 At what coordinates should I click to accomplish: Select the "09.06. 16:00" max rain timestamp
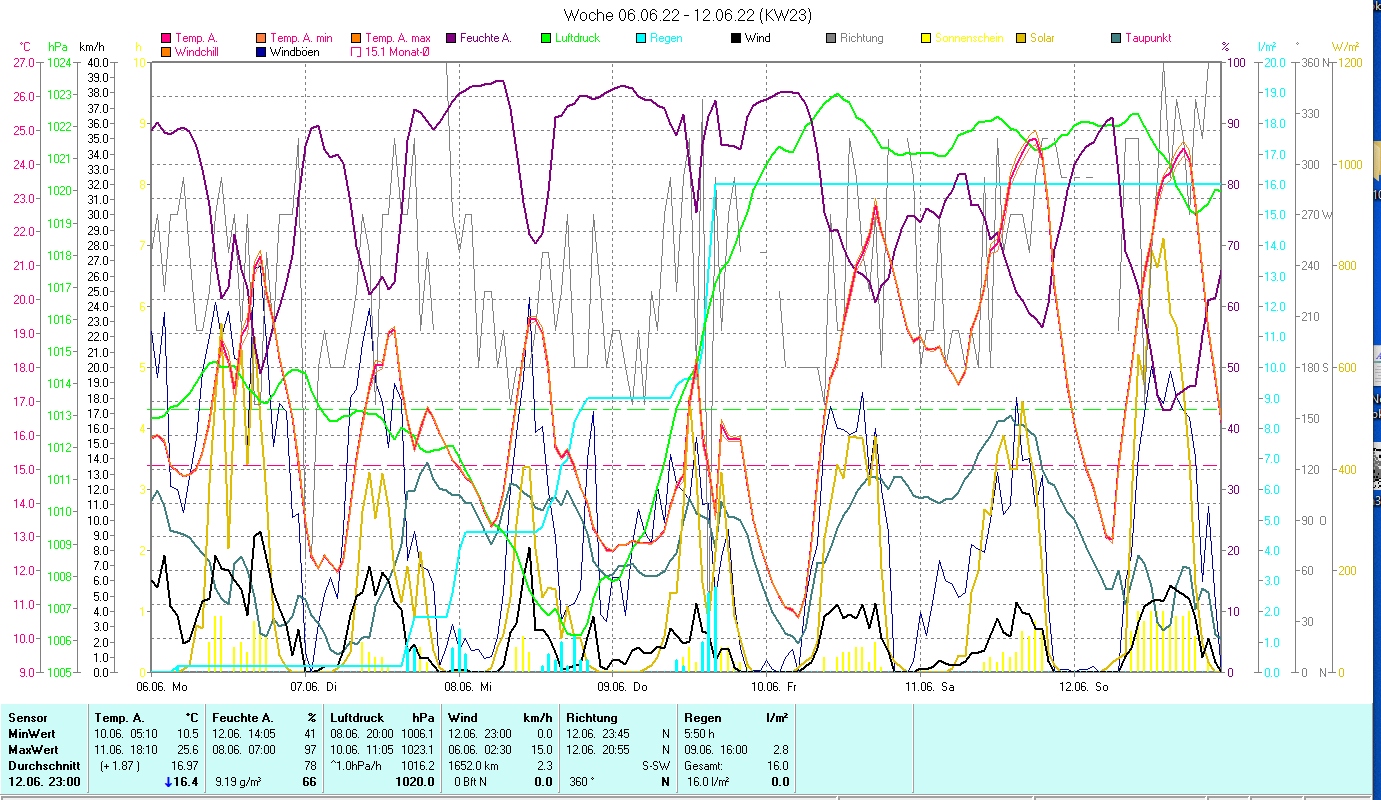(714, 750)
